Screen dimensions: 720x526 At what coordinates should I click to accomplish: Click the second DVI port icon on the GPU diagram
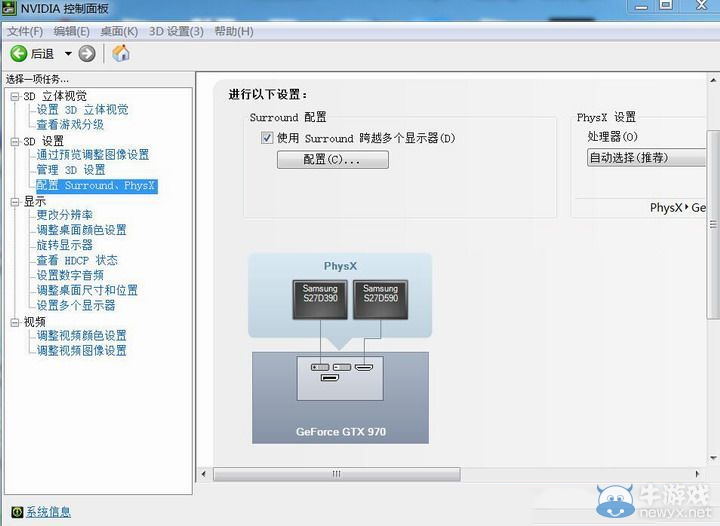click(342, 367)
